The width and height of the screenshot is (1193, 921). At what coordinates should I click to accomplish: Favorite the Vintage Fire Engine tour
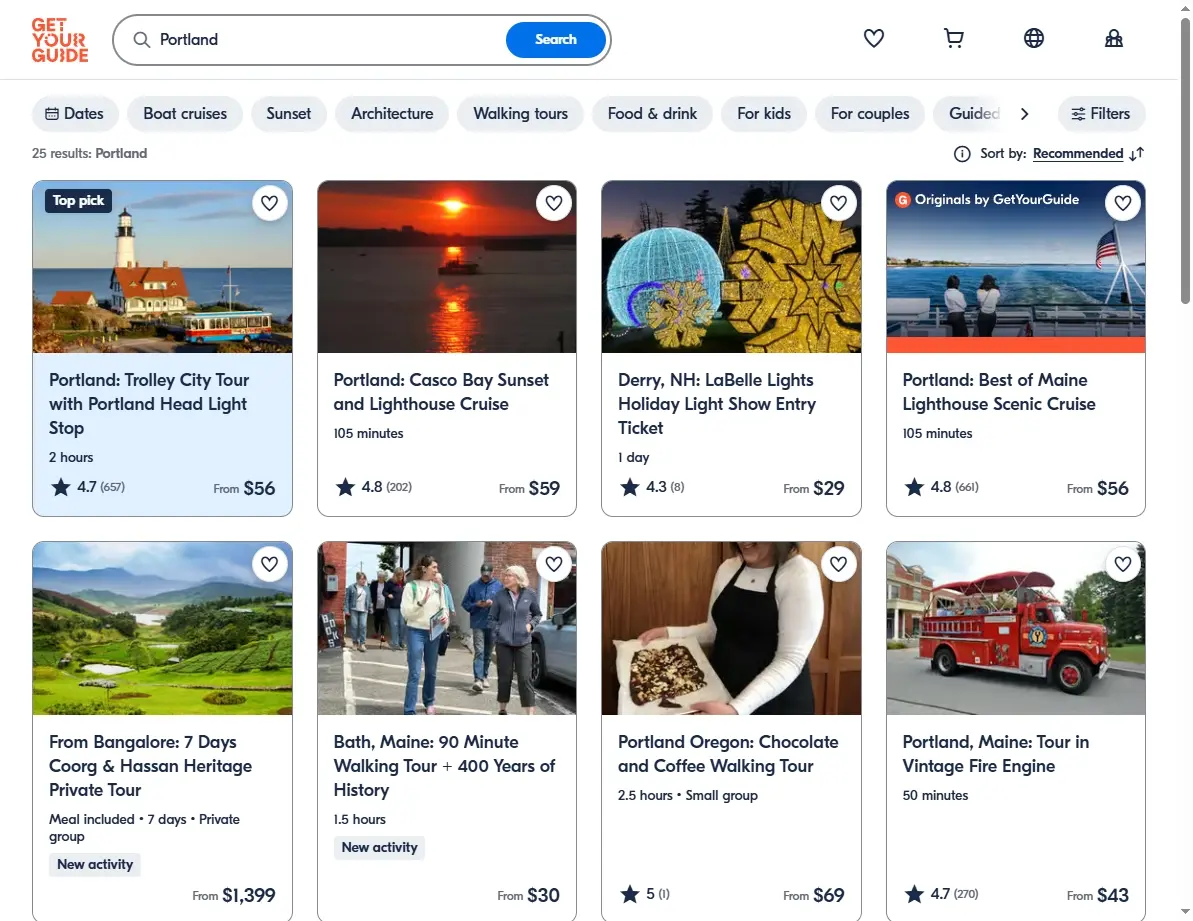(x=1123, y=564)
